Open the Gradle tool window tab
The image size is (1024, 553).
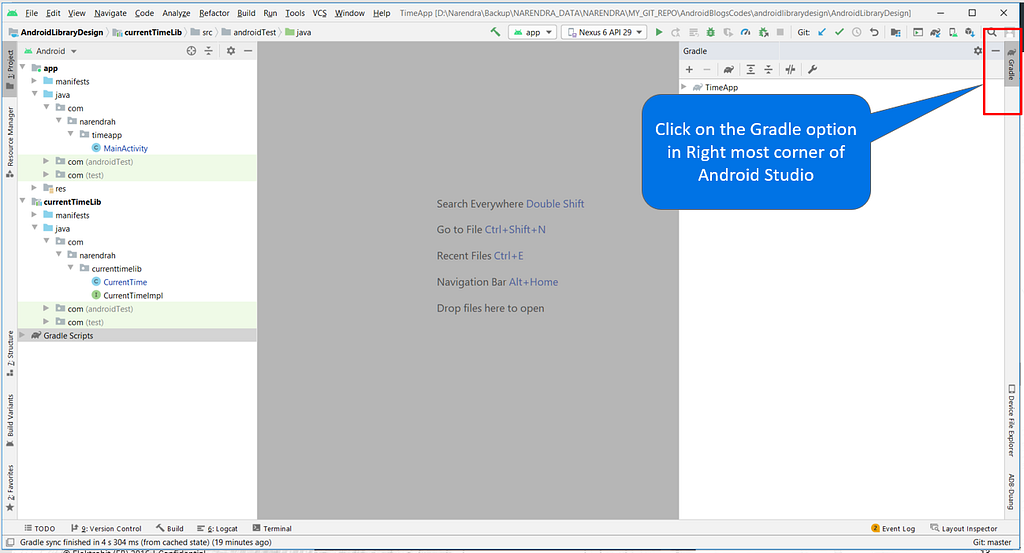(x=1011, y=63)
